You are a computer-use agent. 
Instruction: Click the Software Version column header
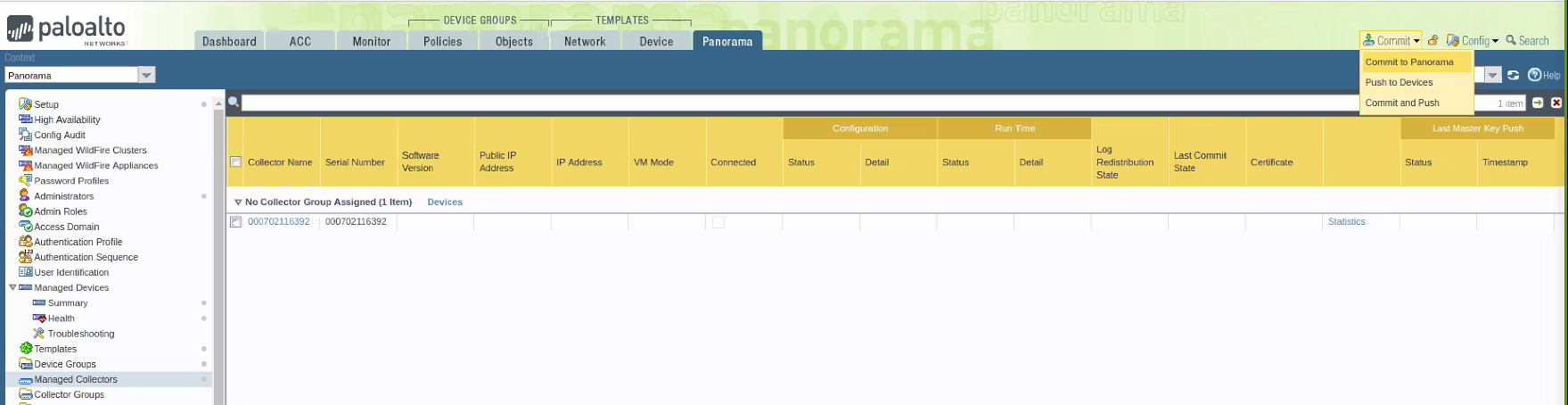435,162
